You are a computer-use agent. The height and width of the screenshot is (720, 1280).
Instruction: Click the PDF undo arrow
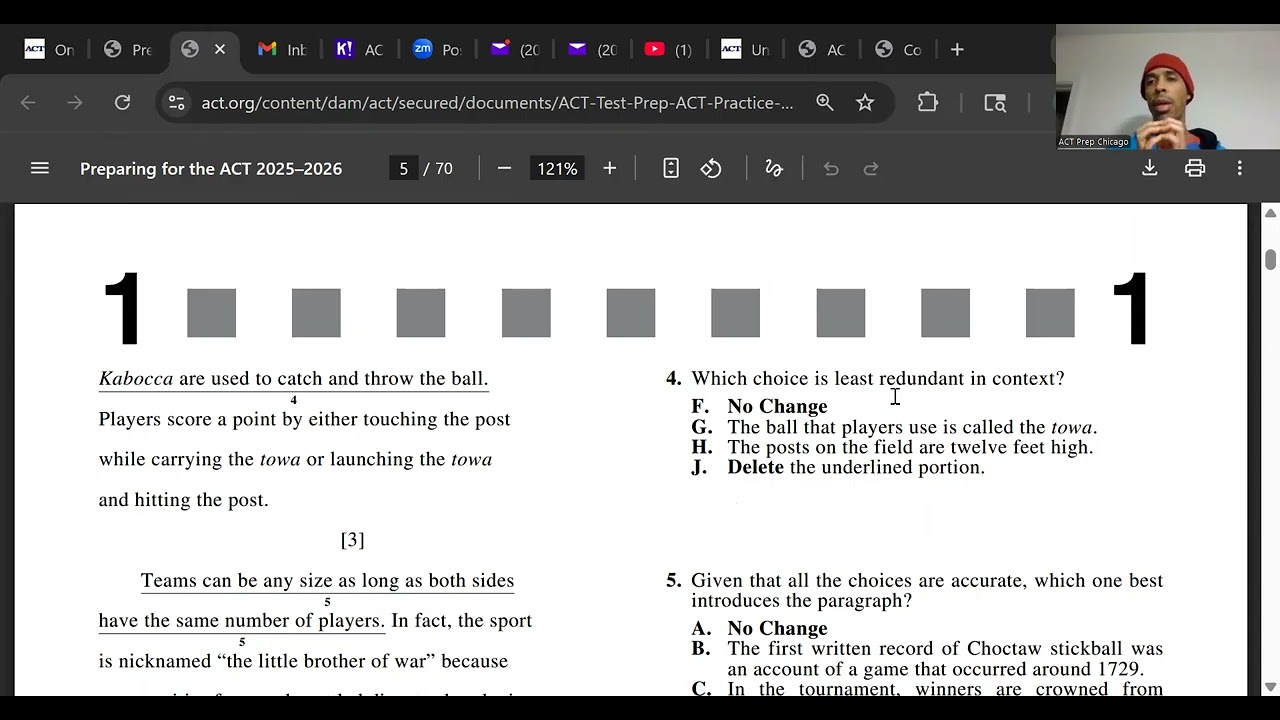tap(831, 168)
